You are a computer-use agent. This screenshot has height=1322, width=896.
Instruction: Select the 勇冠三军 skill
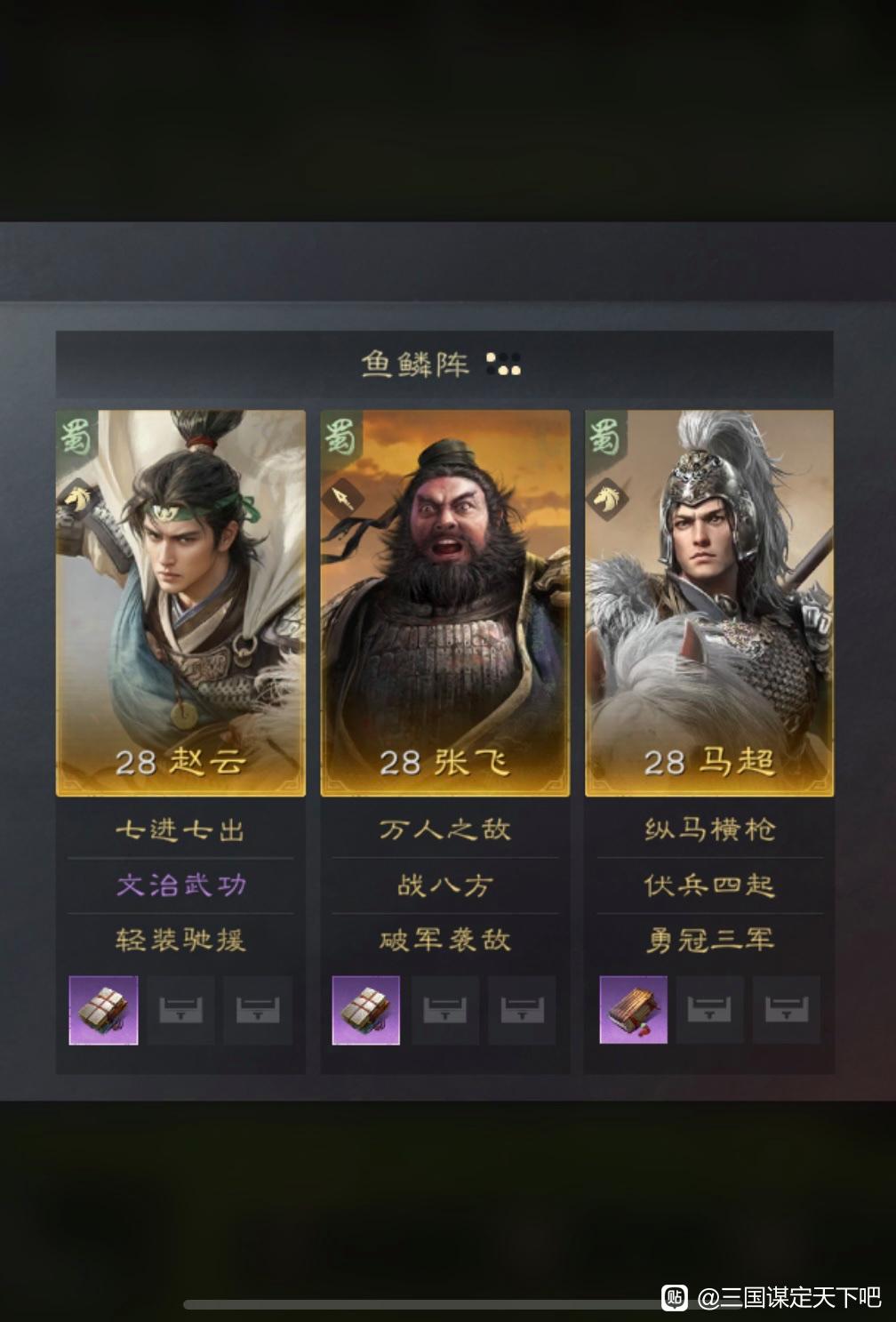coord(709,941)
